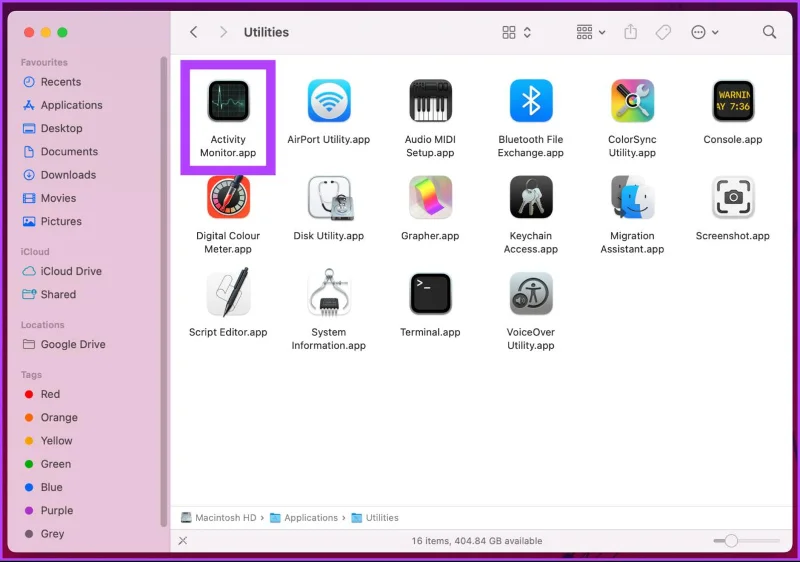Open the search magnifier
This screenshot has width=800, height=562.
click(769, 32)
